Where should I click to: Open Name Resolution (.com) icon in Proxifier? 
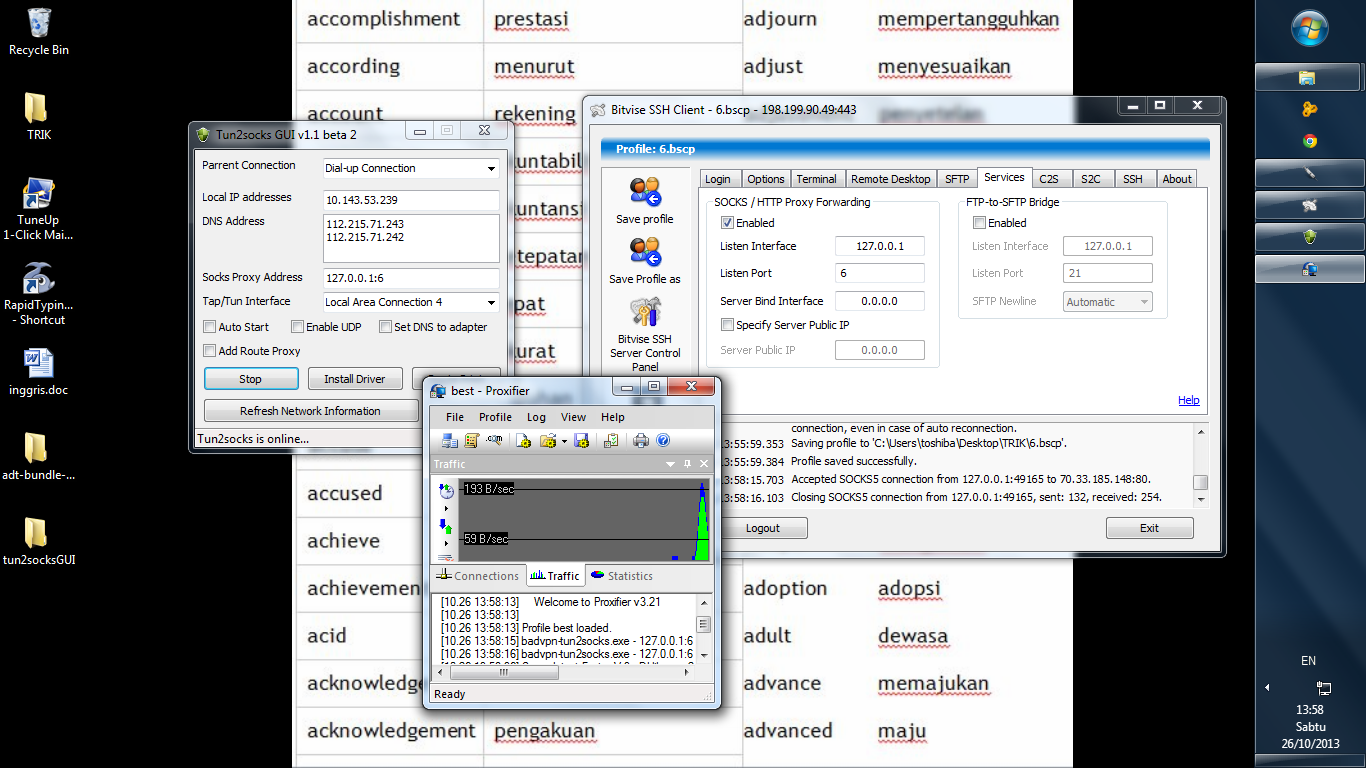[494, 440]
